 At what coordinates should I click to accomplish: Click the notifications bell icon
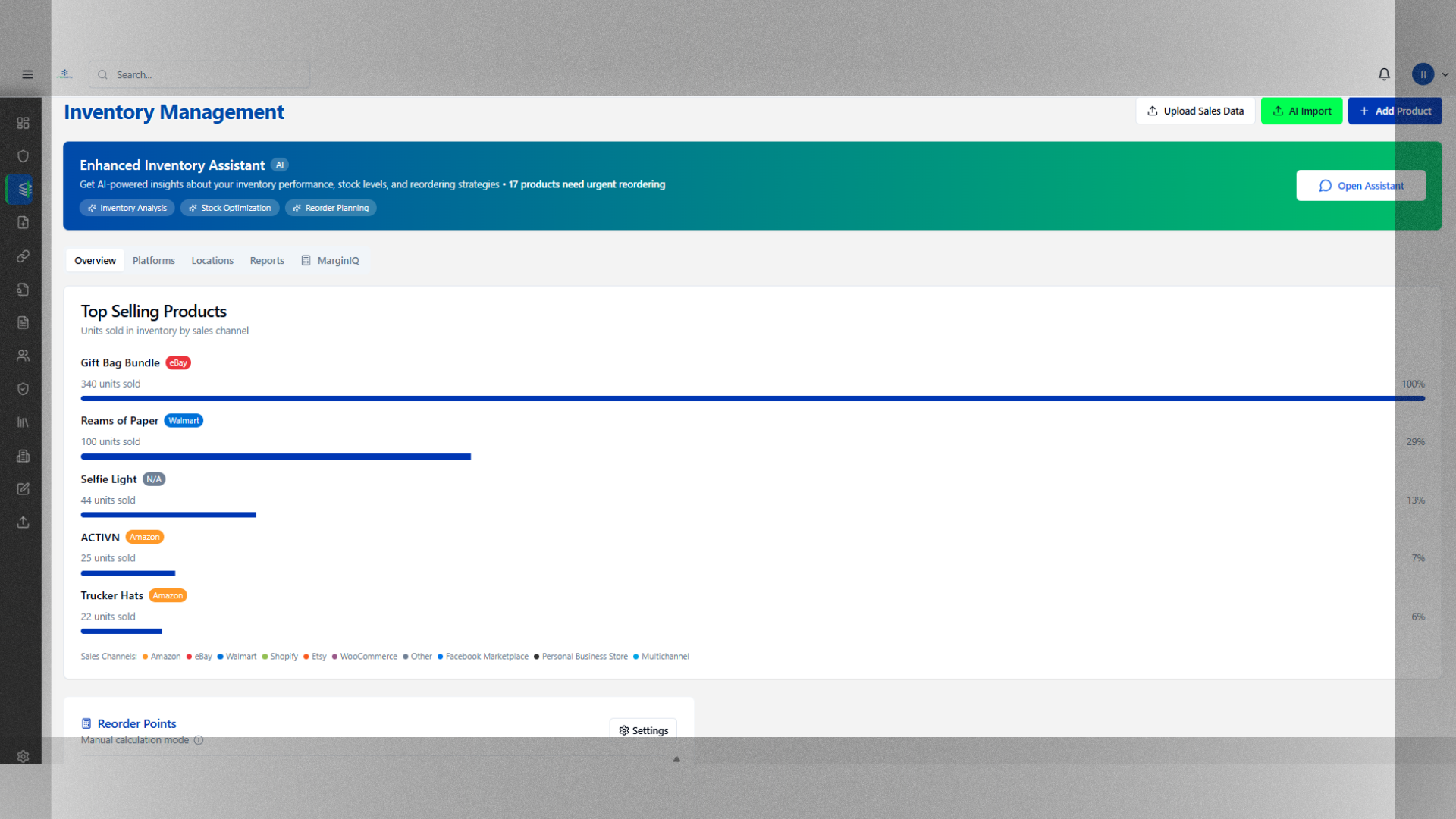1384,74
